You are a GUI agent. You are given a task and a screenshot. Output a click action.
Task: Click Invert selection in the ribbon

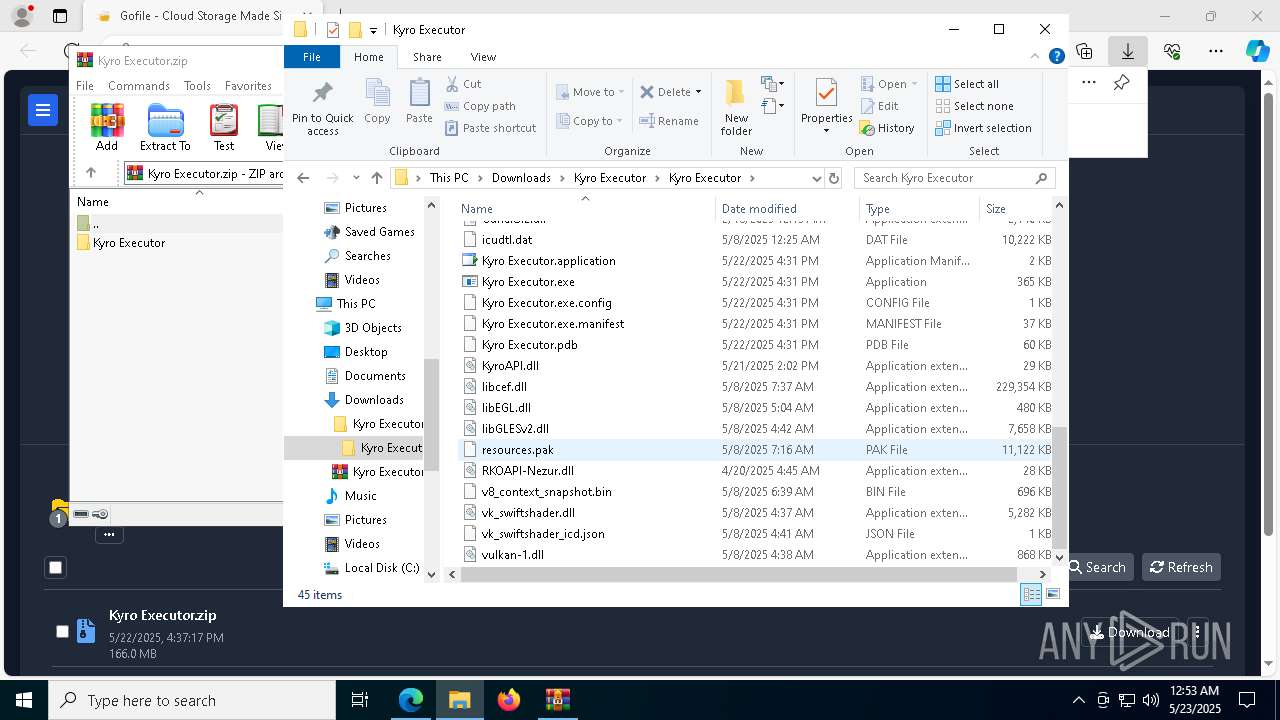[x=983, y=128]
